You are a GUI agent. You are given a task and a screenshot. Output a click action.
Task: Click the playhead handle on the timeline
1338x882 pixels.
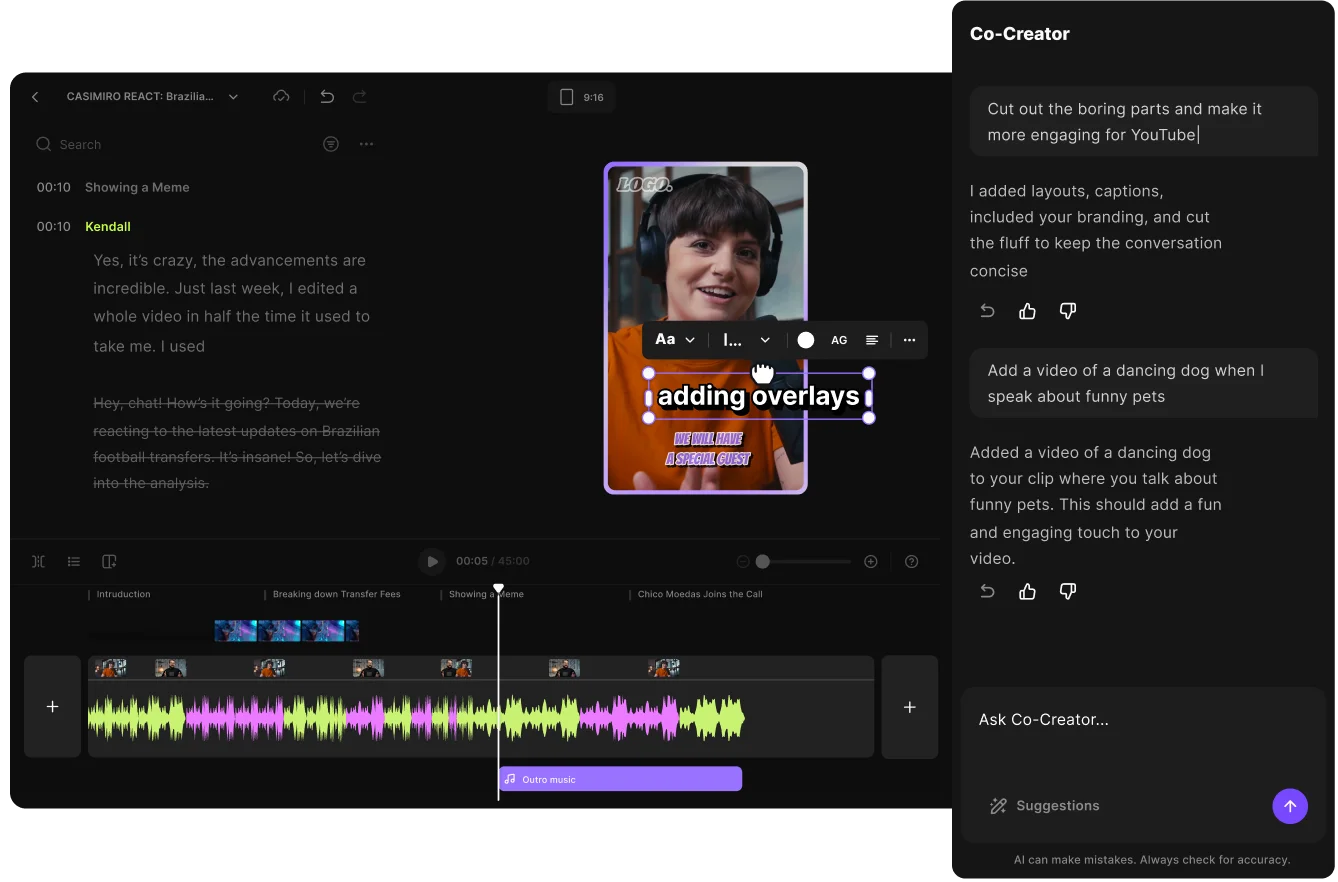click(498, 588)
